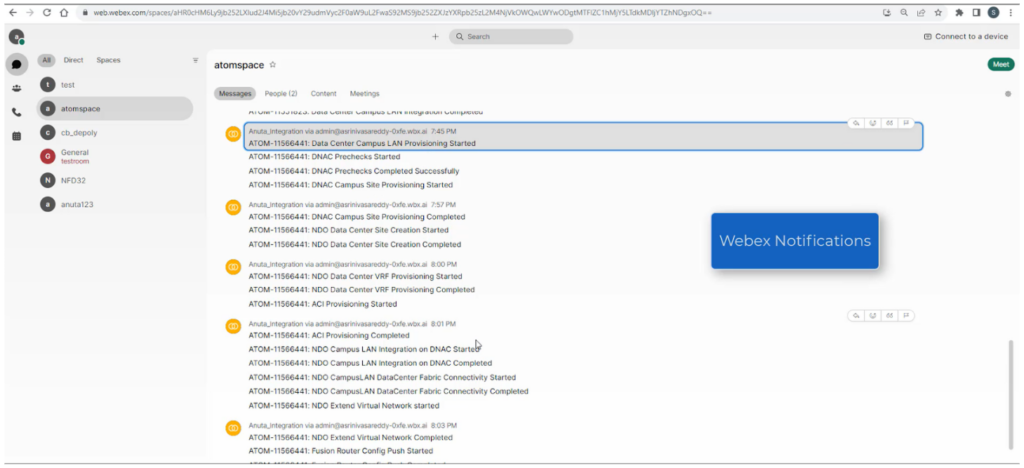This screenshot has height=468, width=1024.
Task: Select the Direct filter tab
Action: point(73,60)
